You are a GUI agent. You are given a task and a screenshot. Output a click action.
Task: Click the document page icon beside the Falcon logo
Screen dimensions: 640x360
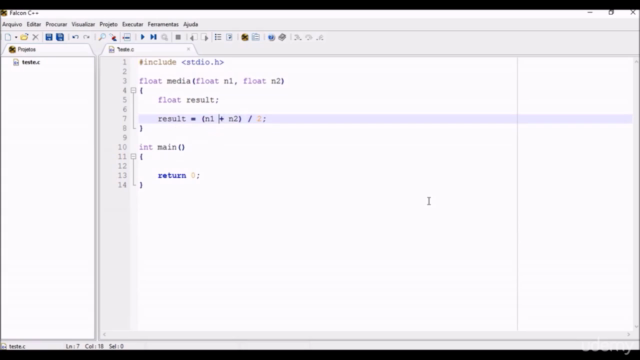coord(256,37)
